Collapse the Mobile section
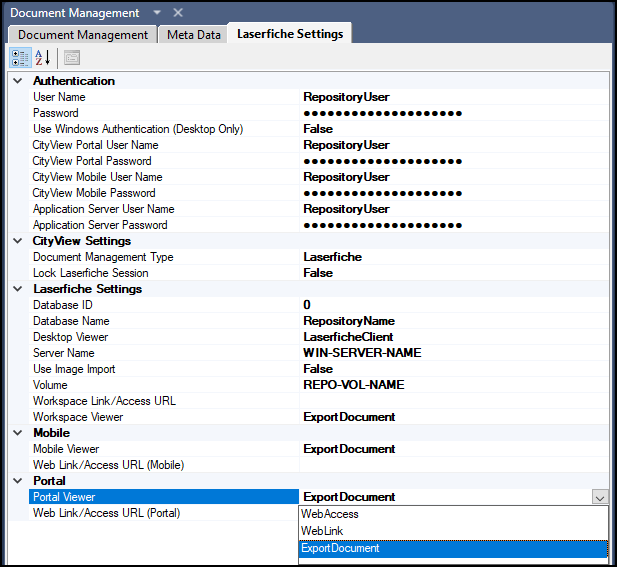Screen dimensions: 617x567 17,433
